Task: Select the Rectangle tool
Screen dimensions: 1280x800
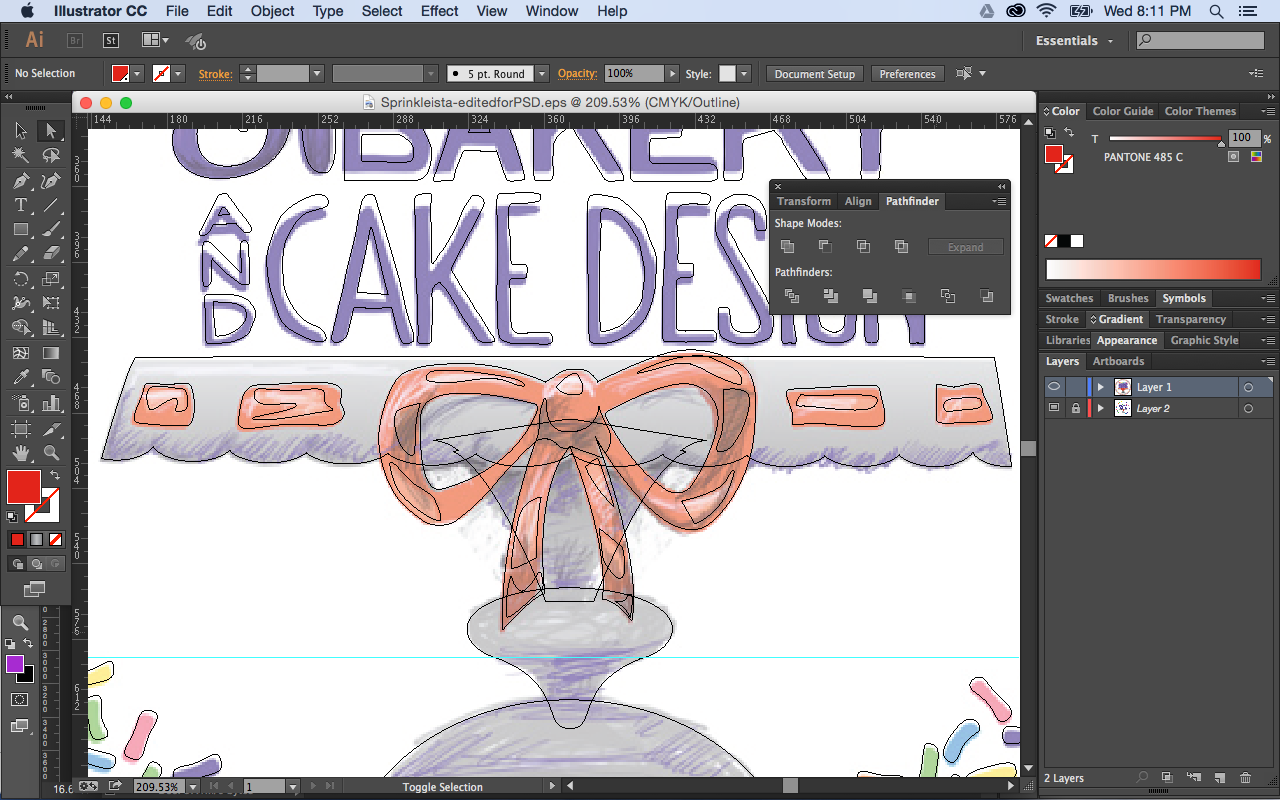Action: 20,230
